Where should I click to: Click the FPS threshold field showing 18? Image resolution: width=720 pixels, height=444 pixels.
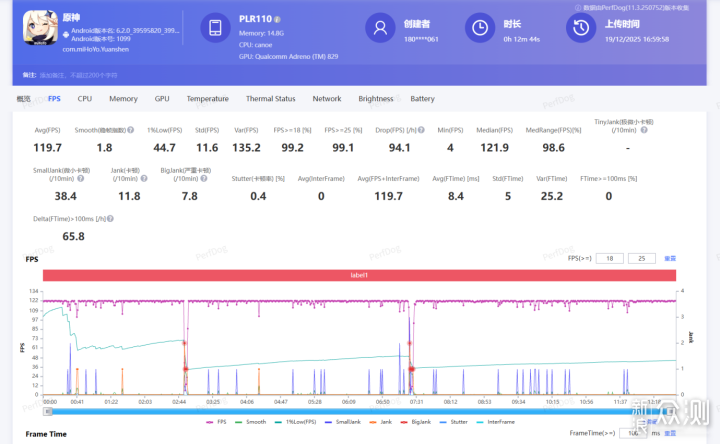(609, 258)
